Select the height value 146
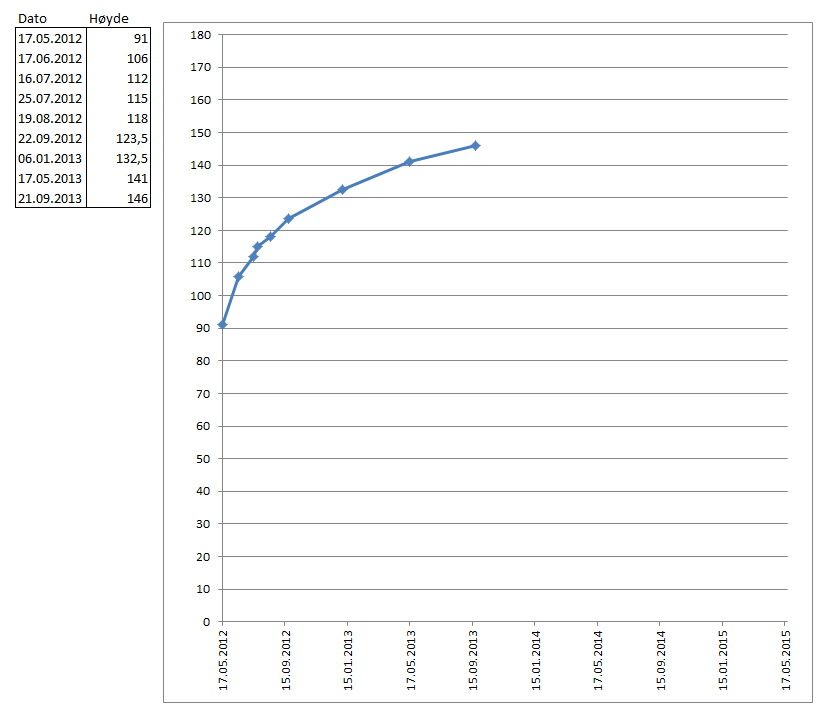Image resolution: width=829 pixels, height=717 pixels. click(137, 199)
